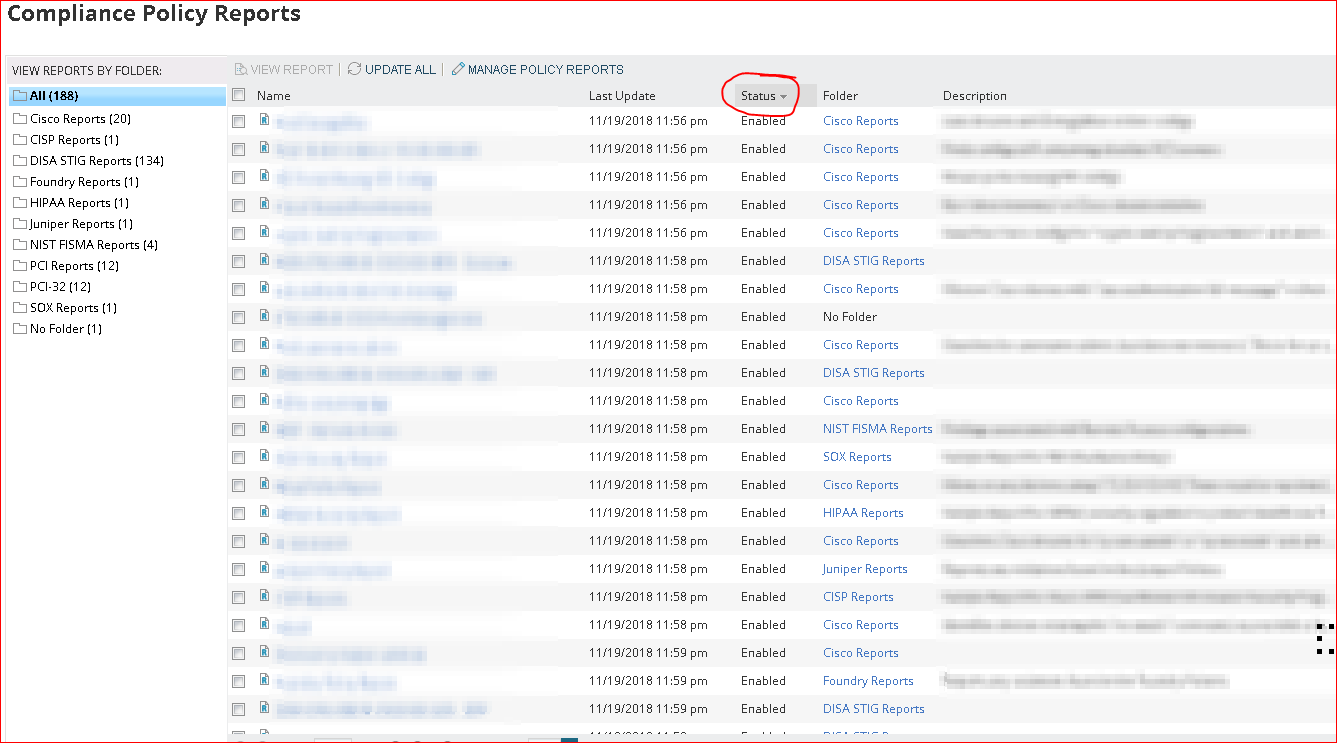Click the Update All refresh icon
The image size is (1337, 743).
coord(354,69)
